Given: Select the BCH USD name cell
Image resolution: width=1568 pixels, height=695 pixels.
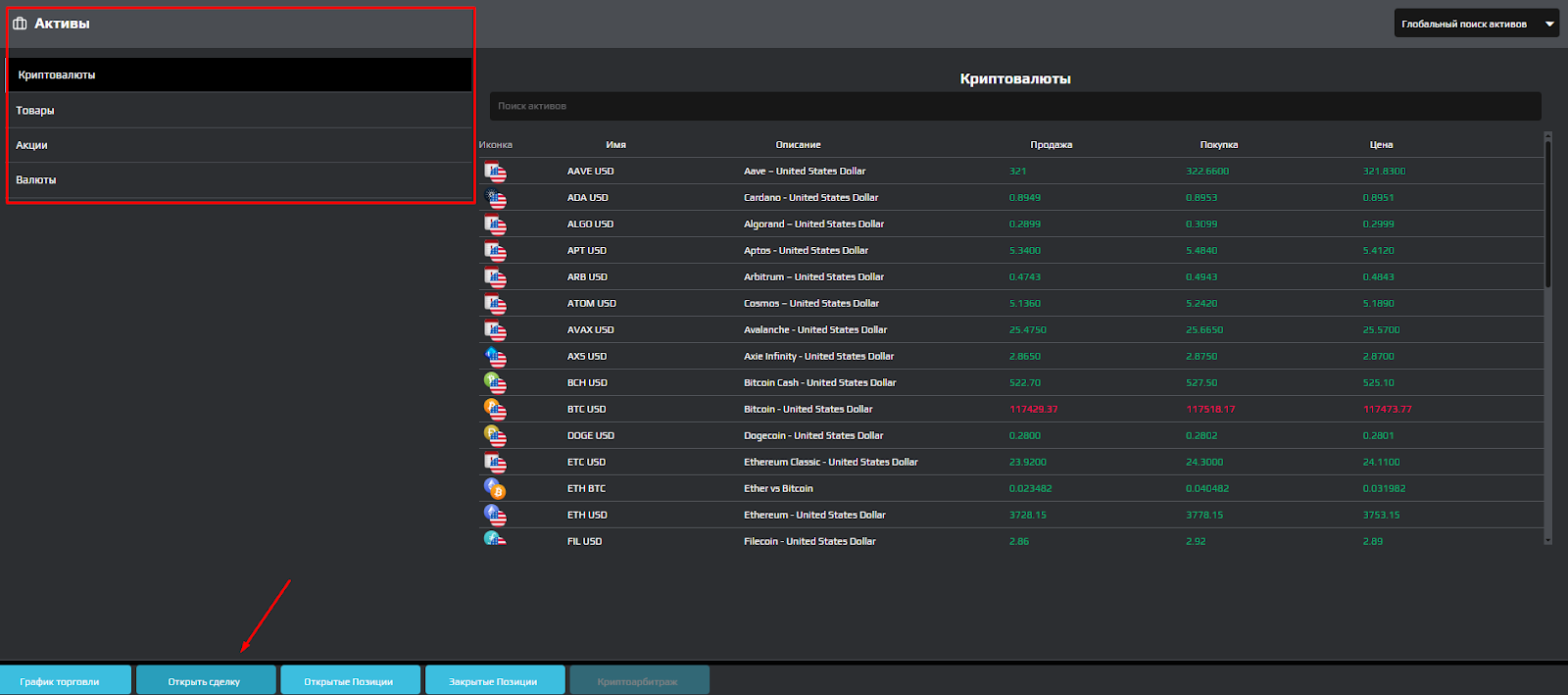Looking at the screenshot, I should pyautogui.click(x=587, y=383).
